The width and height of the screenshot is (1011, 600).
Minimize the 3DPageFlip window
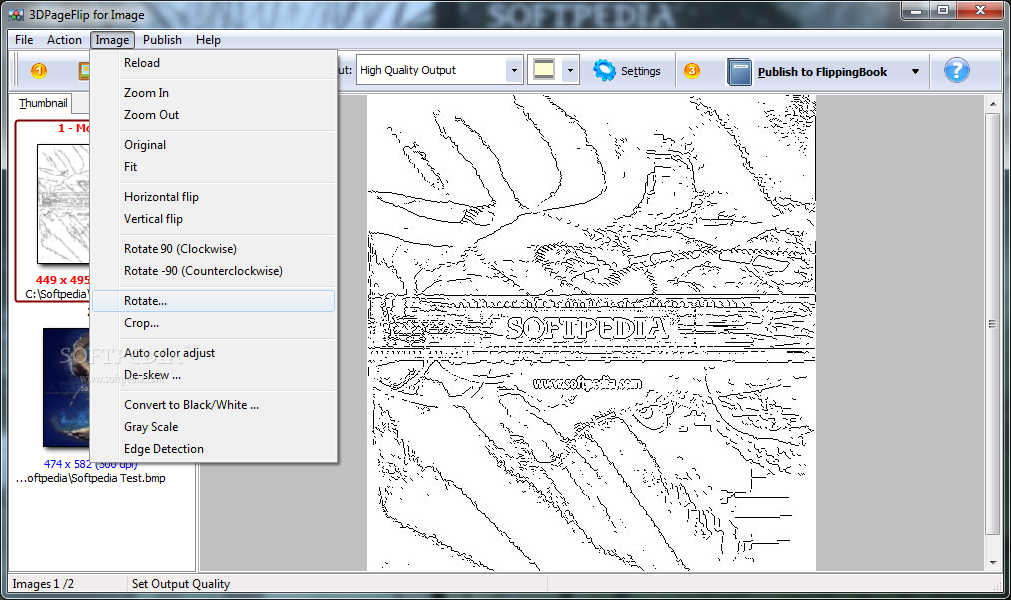[916, 10]
